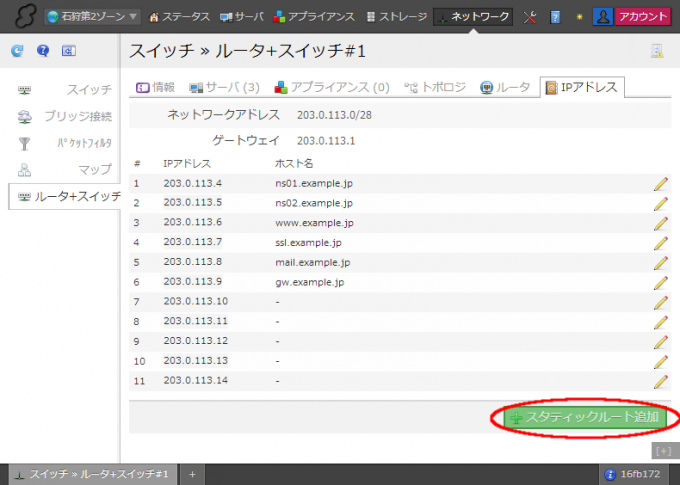Click the pencil icon for 203.0.113.14
The height and width of the screenshot is (485, 680).
pos(660,381)
